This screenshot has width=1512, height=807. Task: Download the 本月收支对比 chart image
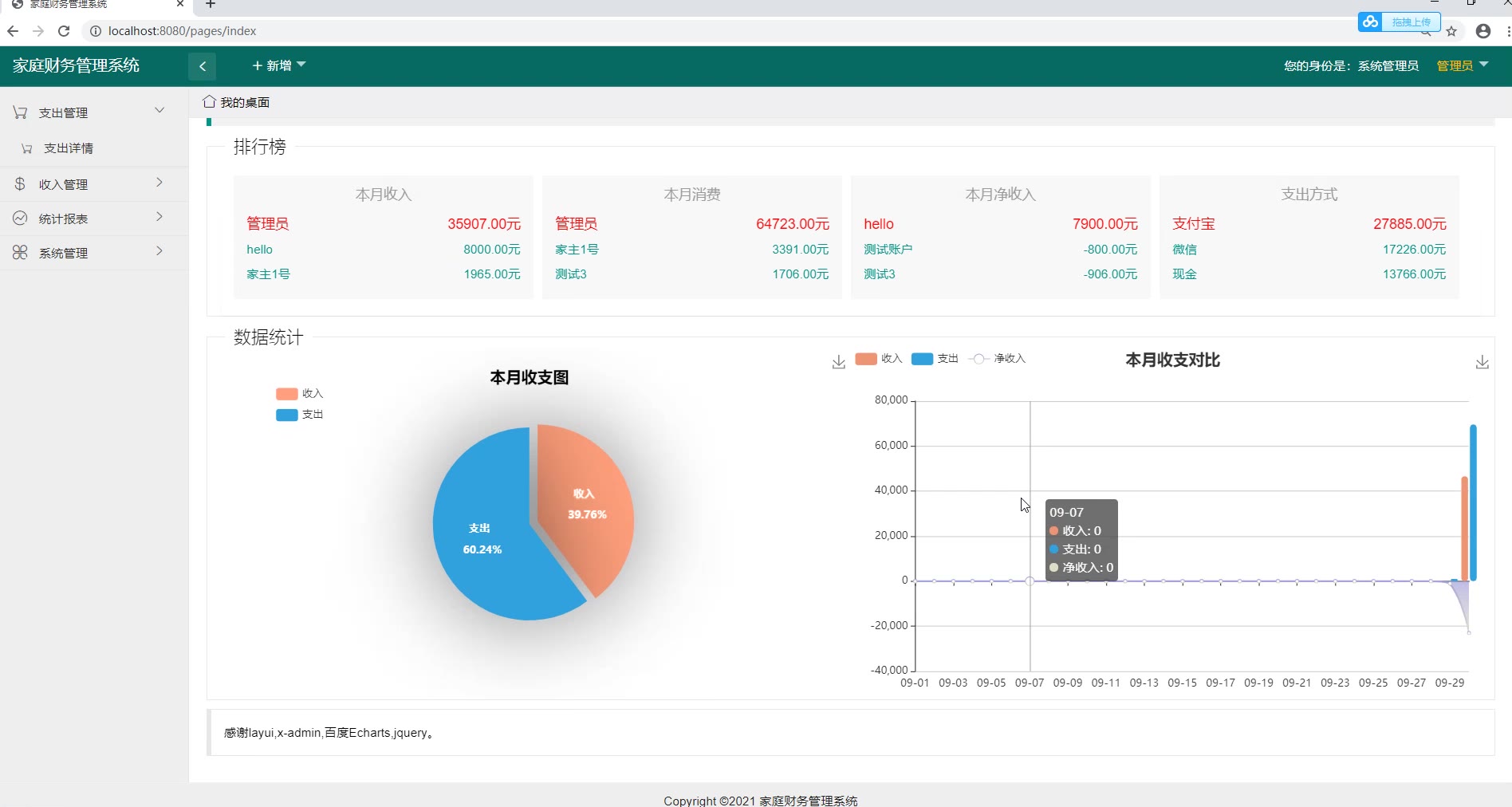tap(1482, 362)
